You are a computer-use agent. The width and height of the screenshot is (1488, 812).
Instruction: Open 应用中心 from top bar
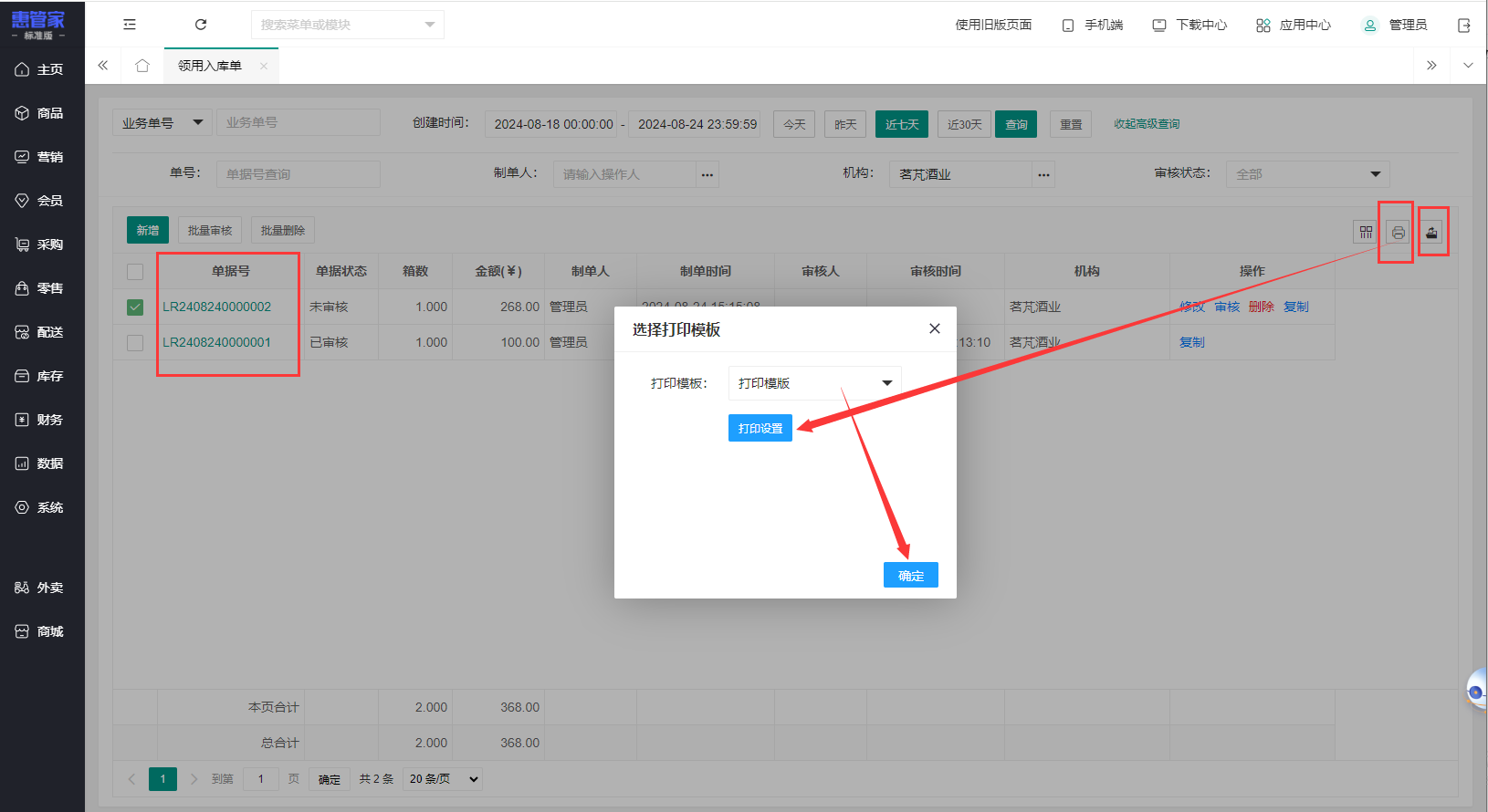pyautogui.click(x=1294, y=25)
